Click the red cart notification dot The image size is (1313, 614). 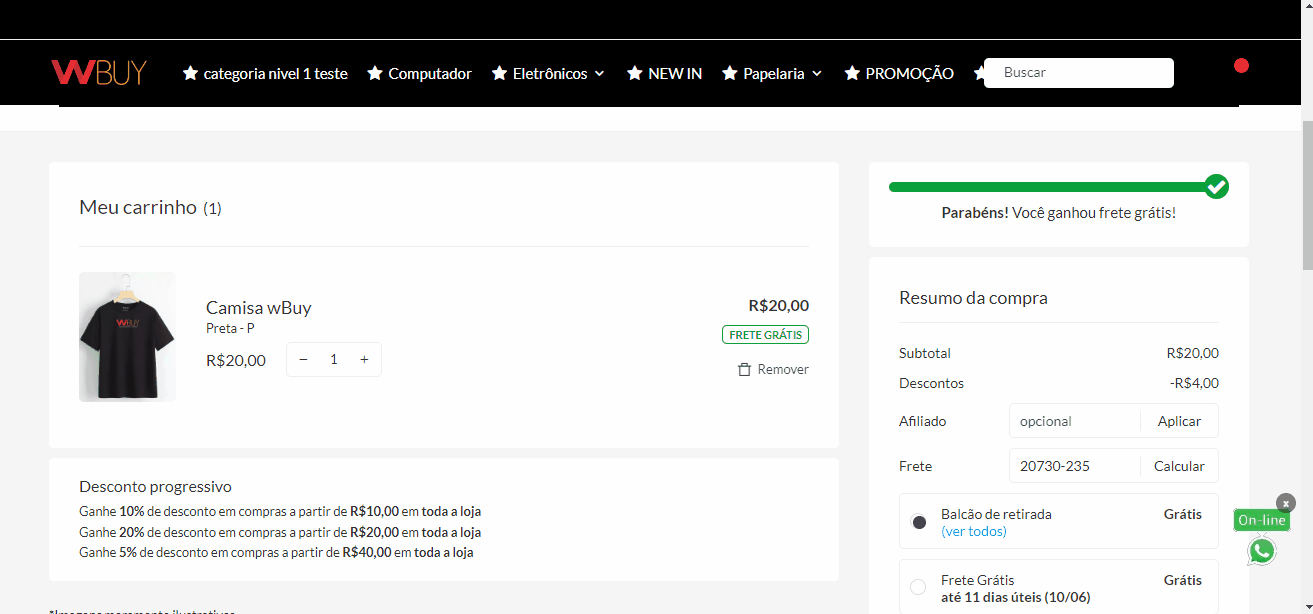point(1241,66)
